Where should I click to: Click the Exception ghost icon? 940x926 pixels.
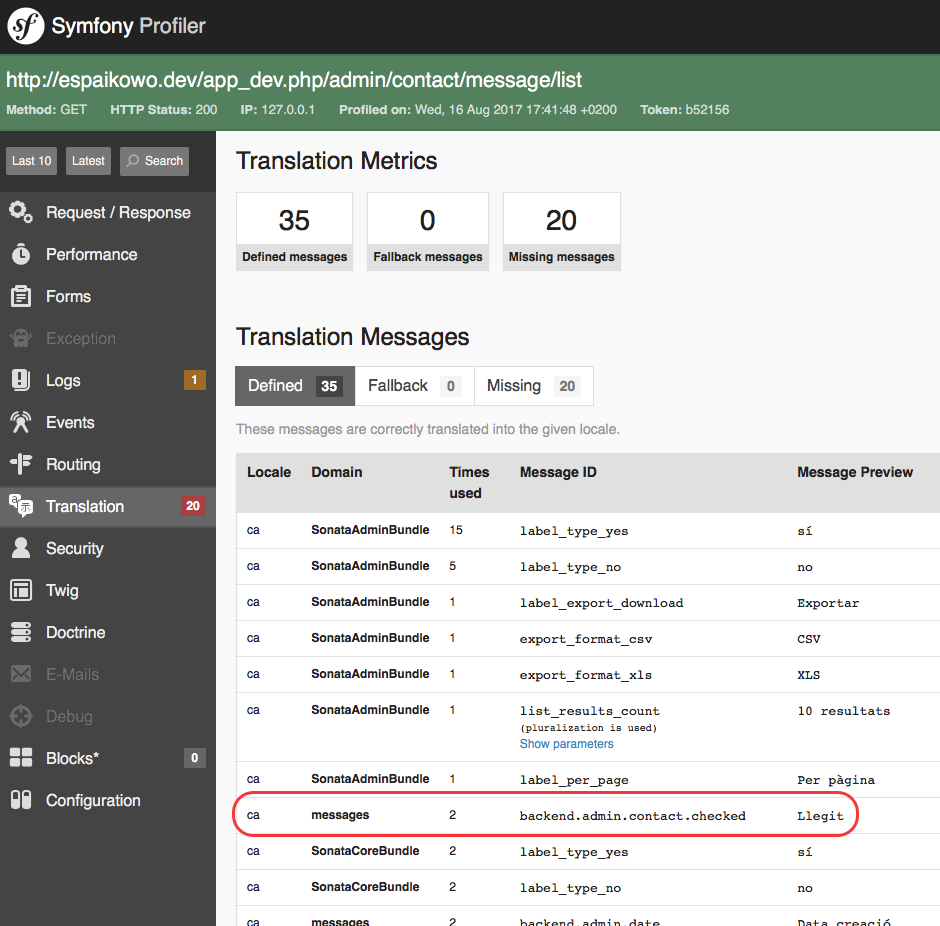pyautogui.click(x=21, y=338)
